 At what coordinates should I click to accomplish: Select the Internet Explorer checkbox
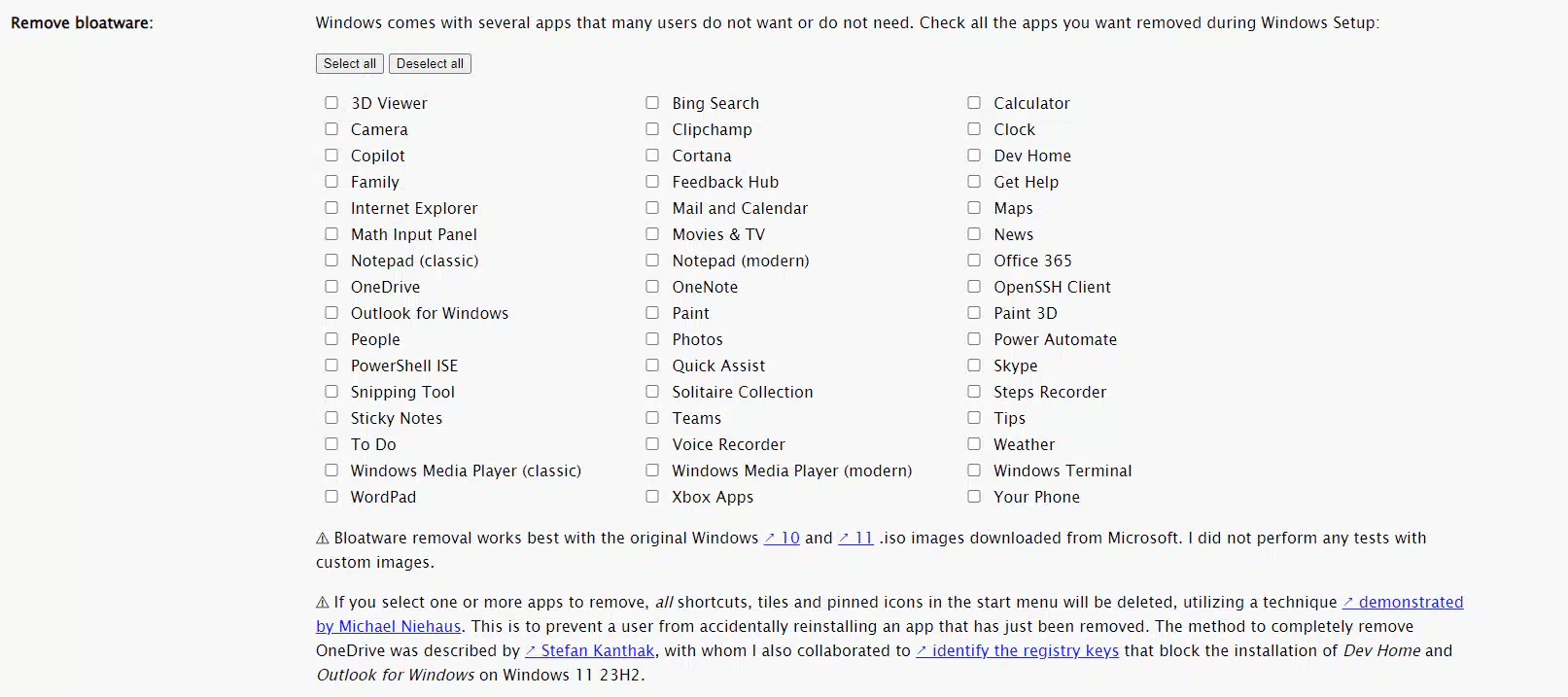[331, 207]
